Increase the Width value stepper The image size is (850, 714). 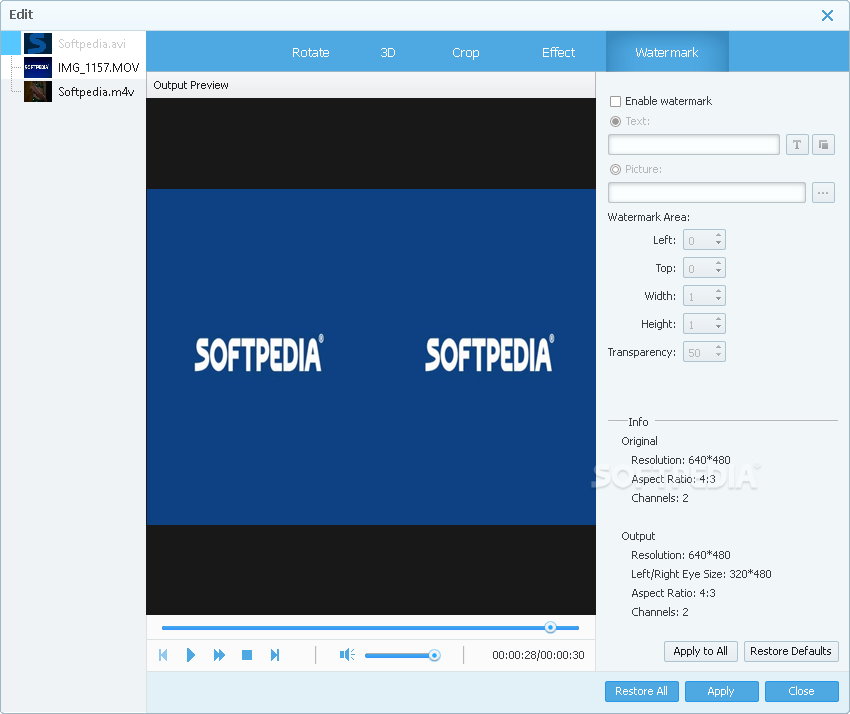coord(718,292)
